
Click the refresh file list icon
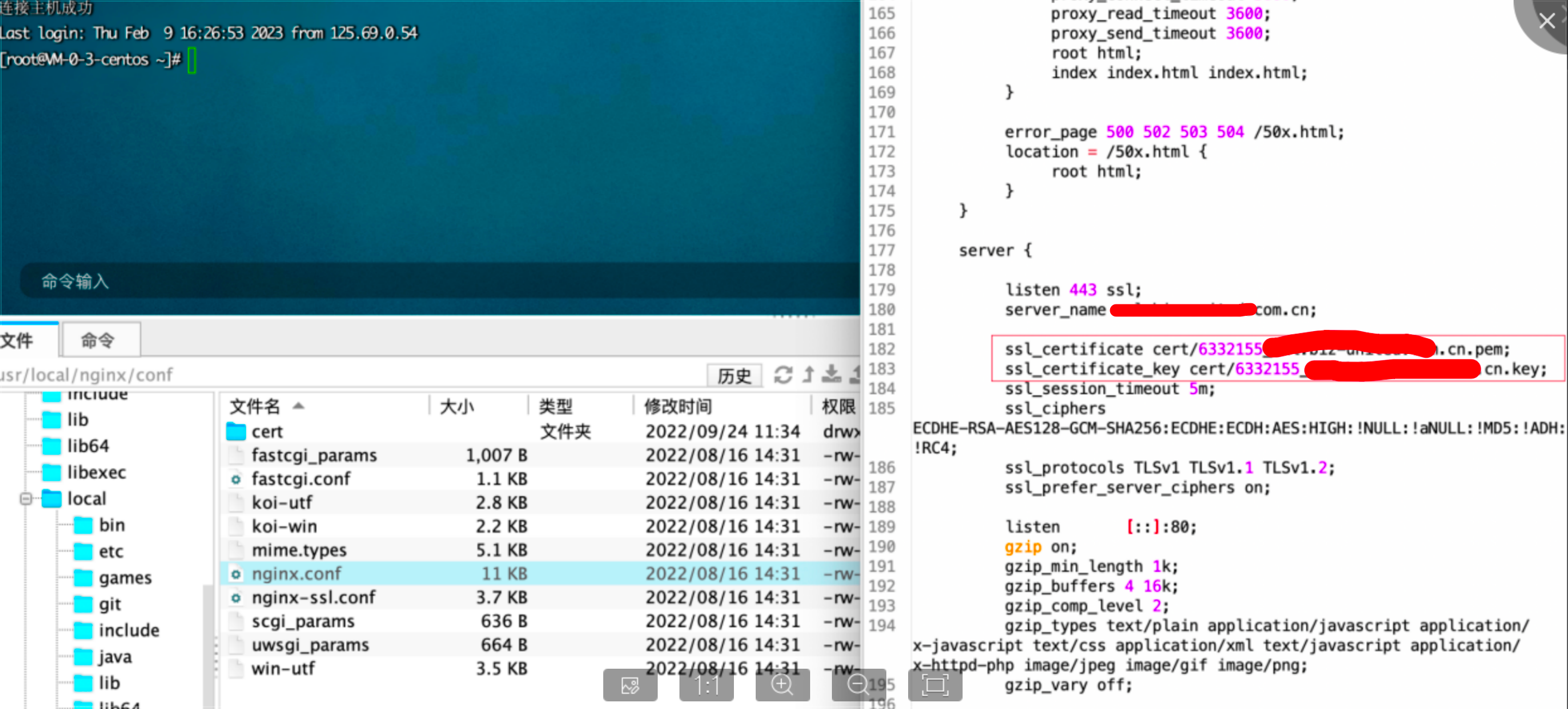783,374
